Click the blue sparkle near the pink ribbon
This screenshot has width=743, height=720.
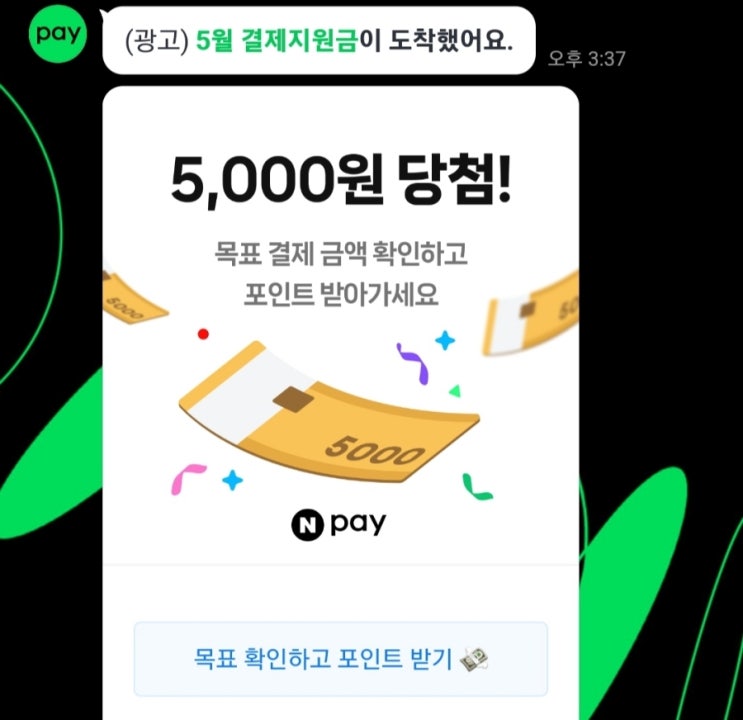pyautogui.click(x=233, y=480)
